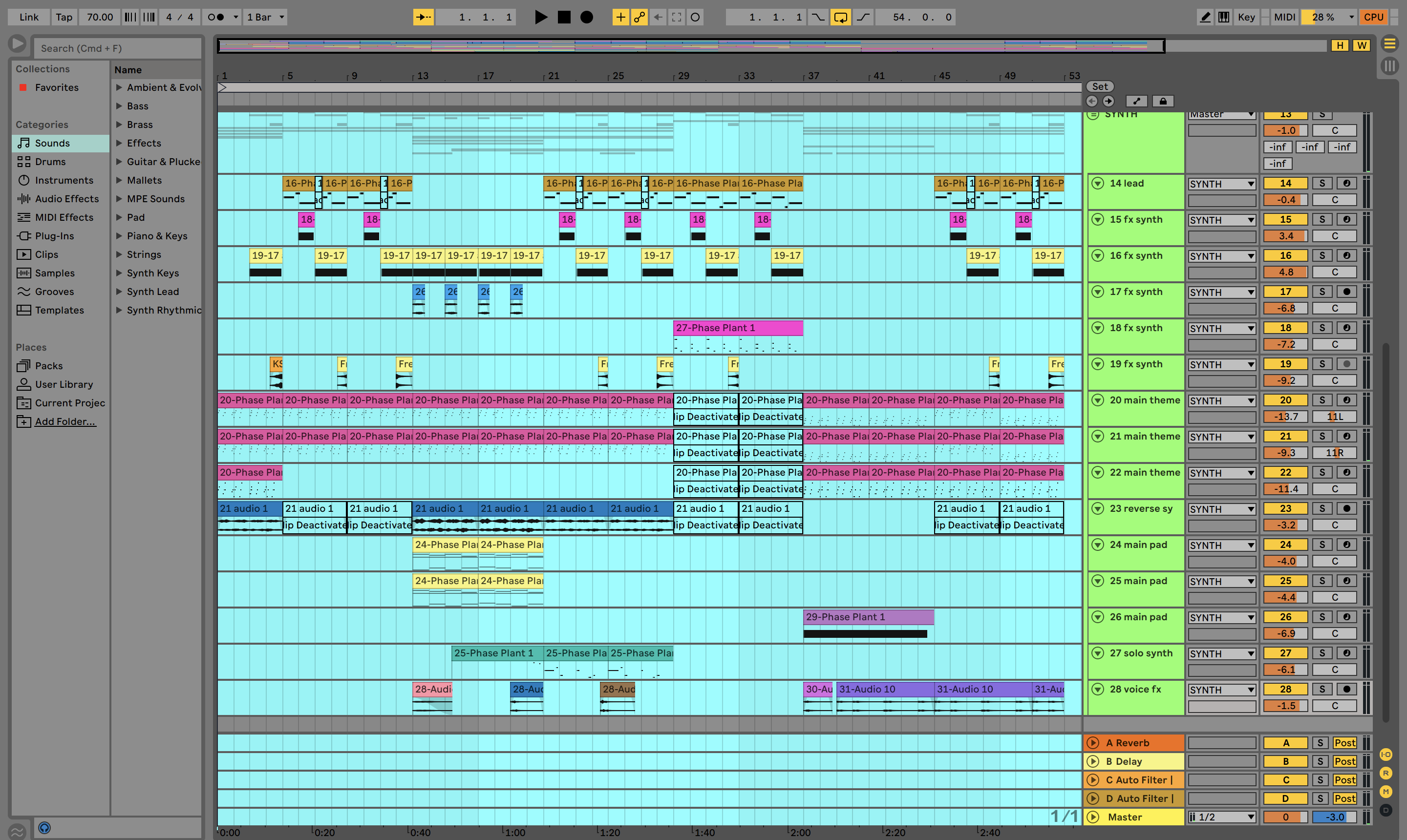Viewport: 1407px width, 840px height.
Task: Toggle the M mixer section show button
Action: click(1386, 791)
